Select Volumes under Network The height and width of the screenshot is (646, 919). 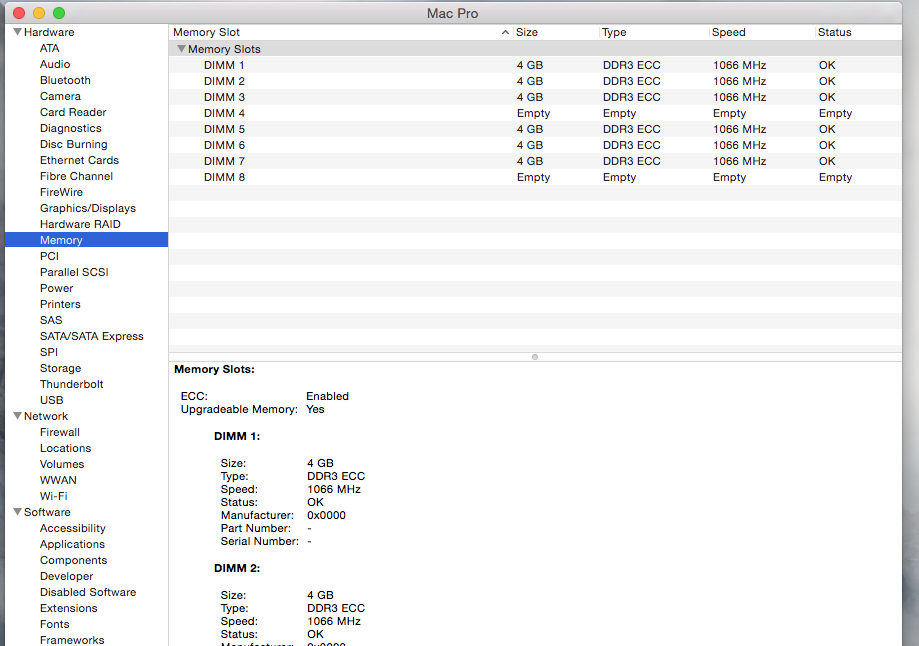pyautogui.click(x=62, y=464)
